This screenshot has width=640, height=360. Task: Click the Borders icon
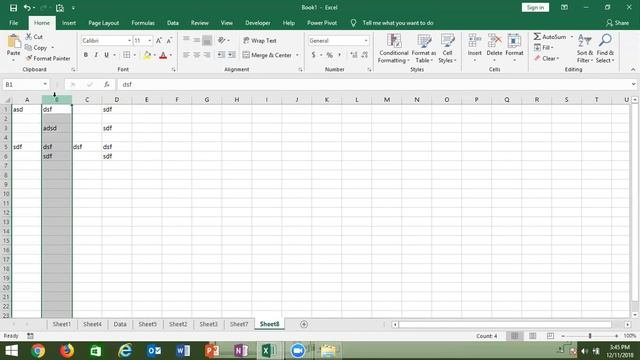click(127, 55)
